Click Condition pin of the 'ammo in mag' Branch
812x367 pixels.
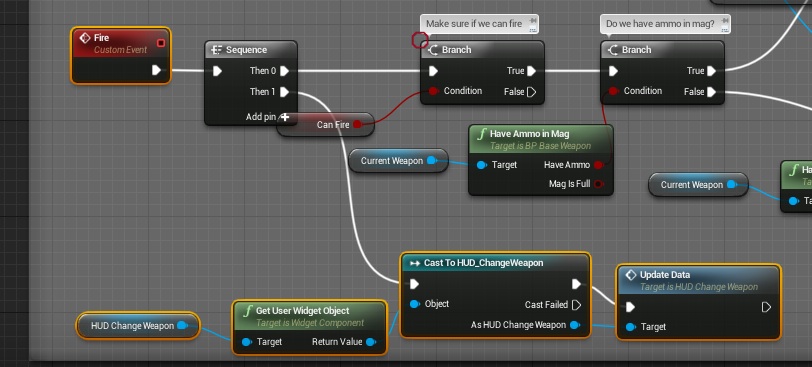click(x=613, y=91)
